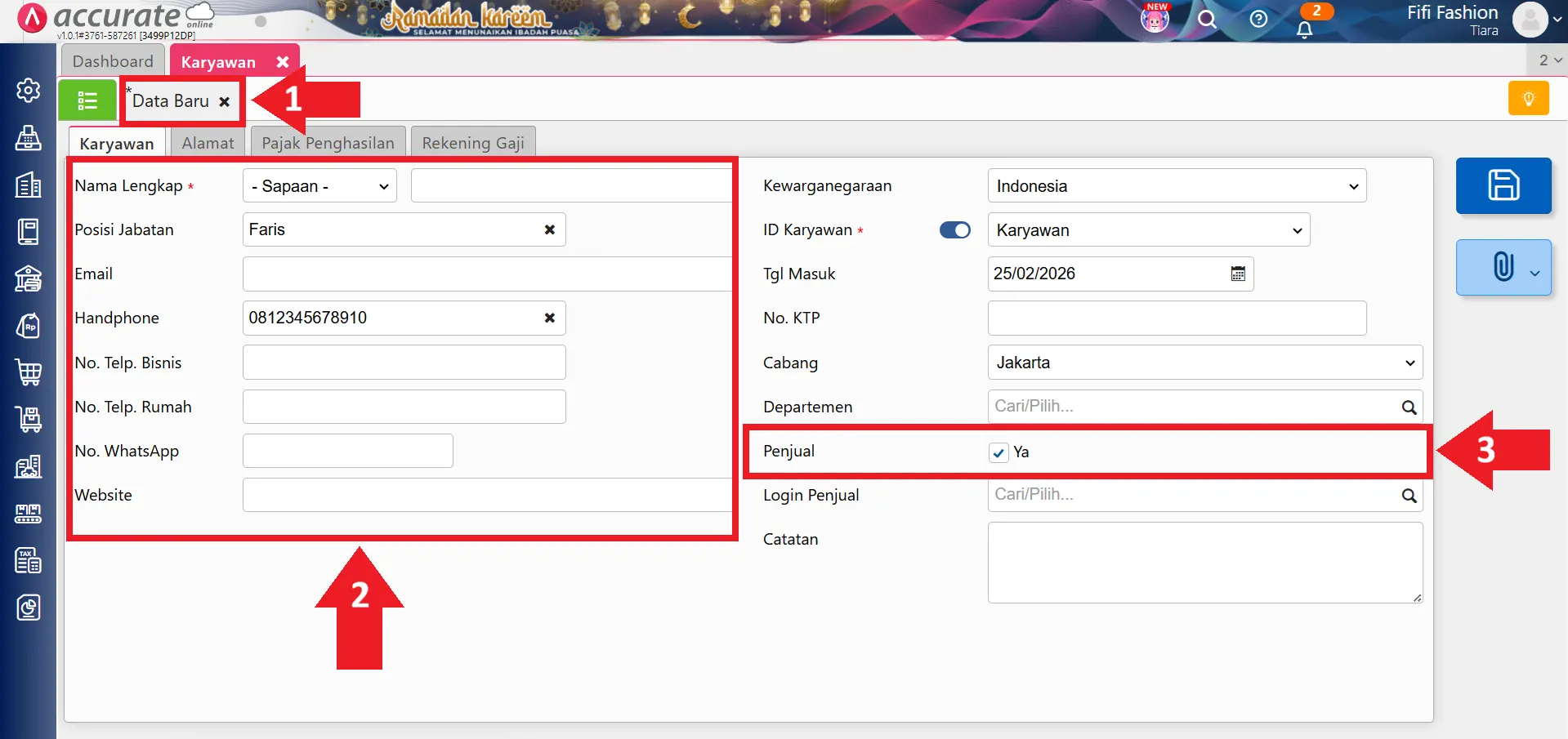Open the Rekening Gaji tab
The image size is (1568, 739).
tap(472, 143)
